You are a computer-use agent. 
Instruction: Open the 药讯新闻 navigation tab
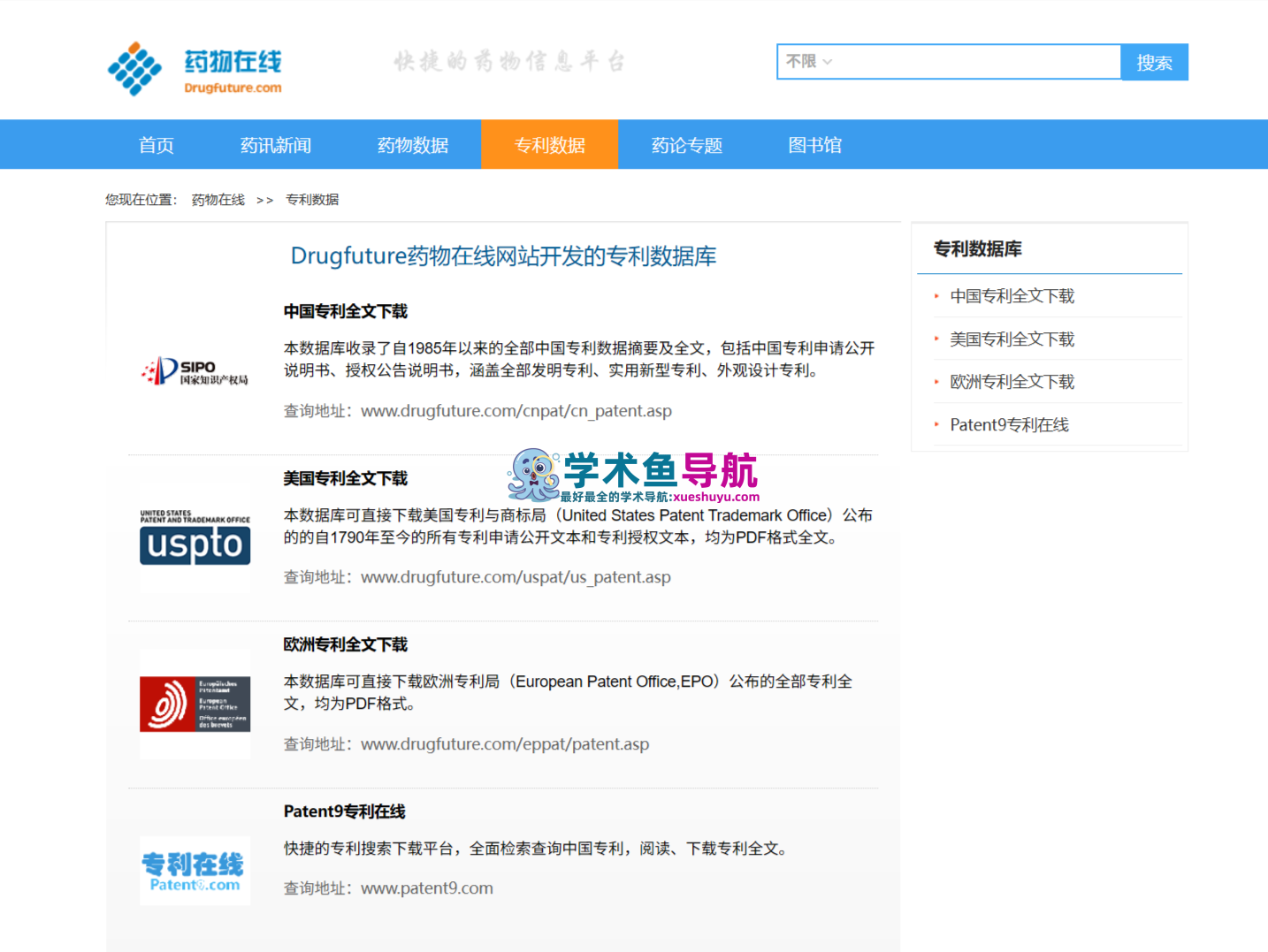[276, 145]
